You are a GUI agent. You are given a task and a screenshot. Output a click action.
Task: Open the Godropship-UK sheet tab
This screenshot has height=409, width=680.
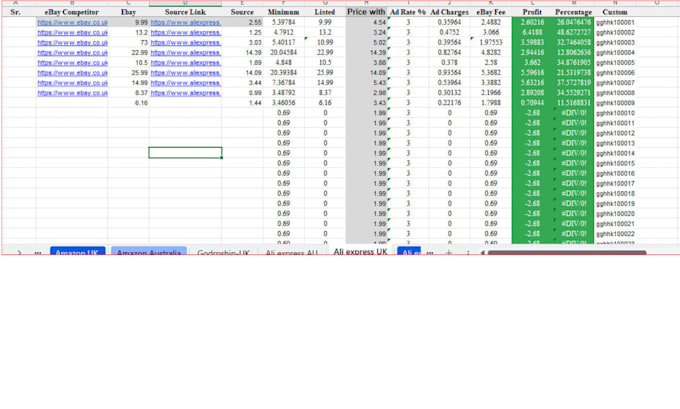tap(223, 252)
